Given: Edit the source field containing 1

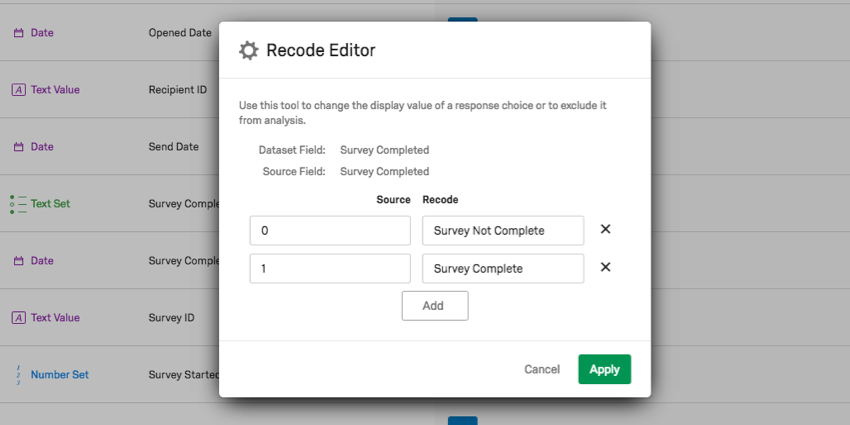Looking at the screenshot, I should [x=330, y=268].
